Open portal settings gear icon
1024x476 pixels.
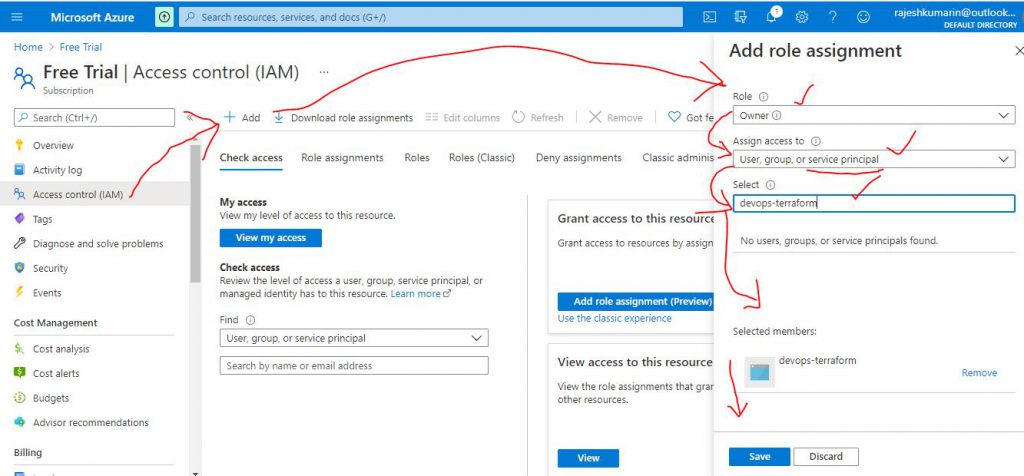[x=802, y=17]
